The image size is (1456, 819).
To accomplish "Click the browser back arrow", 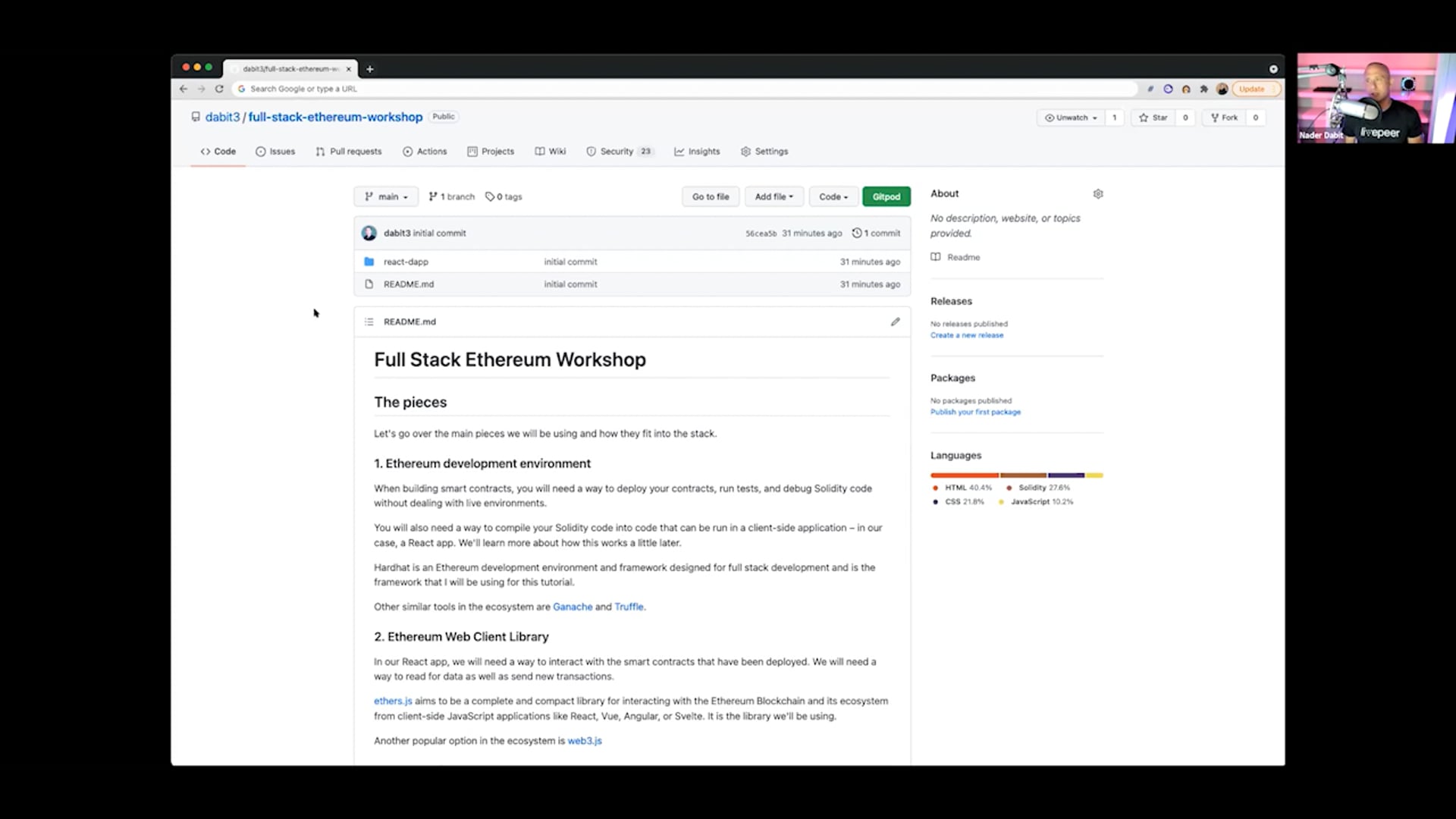I will [184, 89].
